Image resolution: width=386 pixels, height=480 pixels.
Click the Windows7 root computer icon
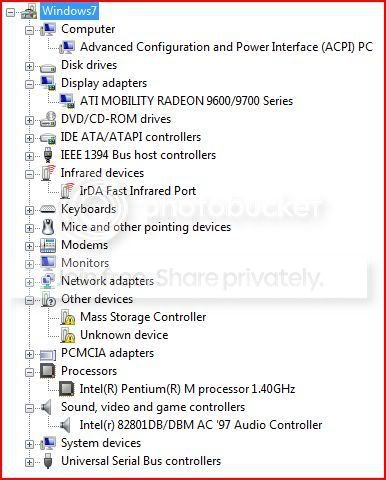[x=29, y=12]
